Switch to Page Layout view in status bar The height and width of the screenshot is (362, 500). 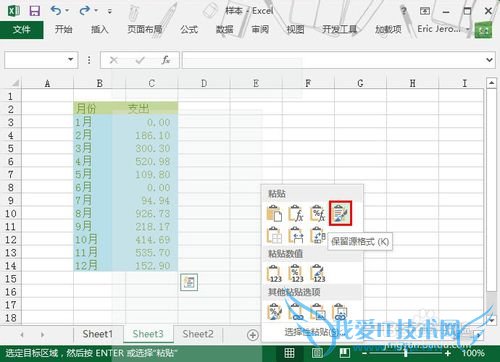[317, 353]
